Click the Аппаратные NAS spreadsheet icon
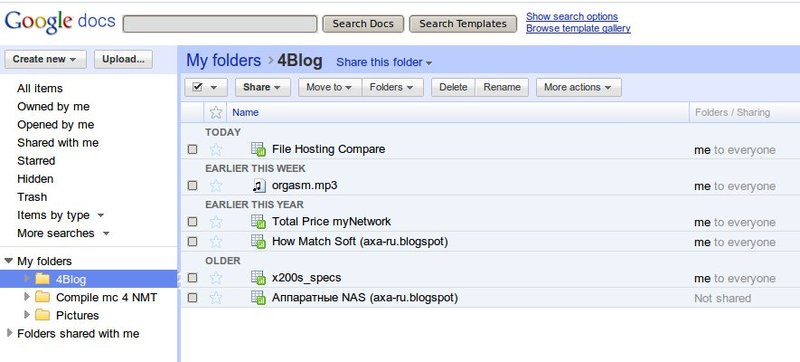800x362 pixels. pyautogui.click(x=259, y=297)
